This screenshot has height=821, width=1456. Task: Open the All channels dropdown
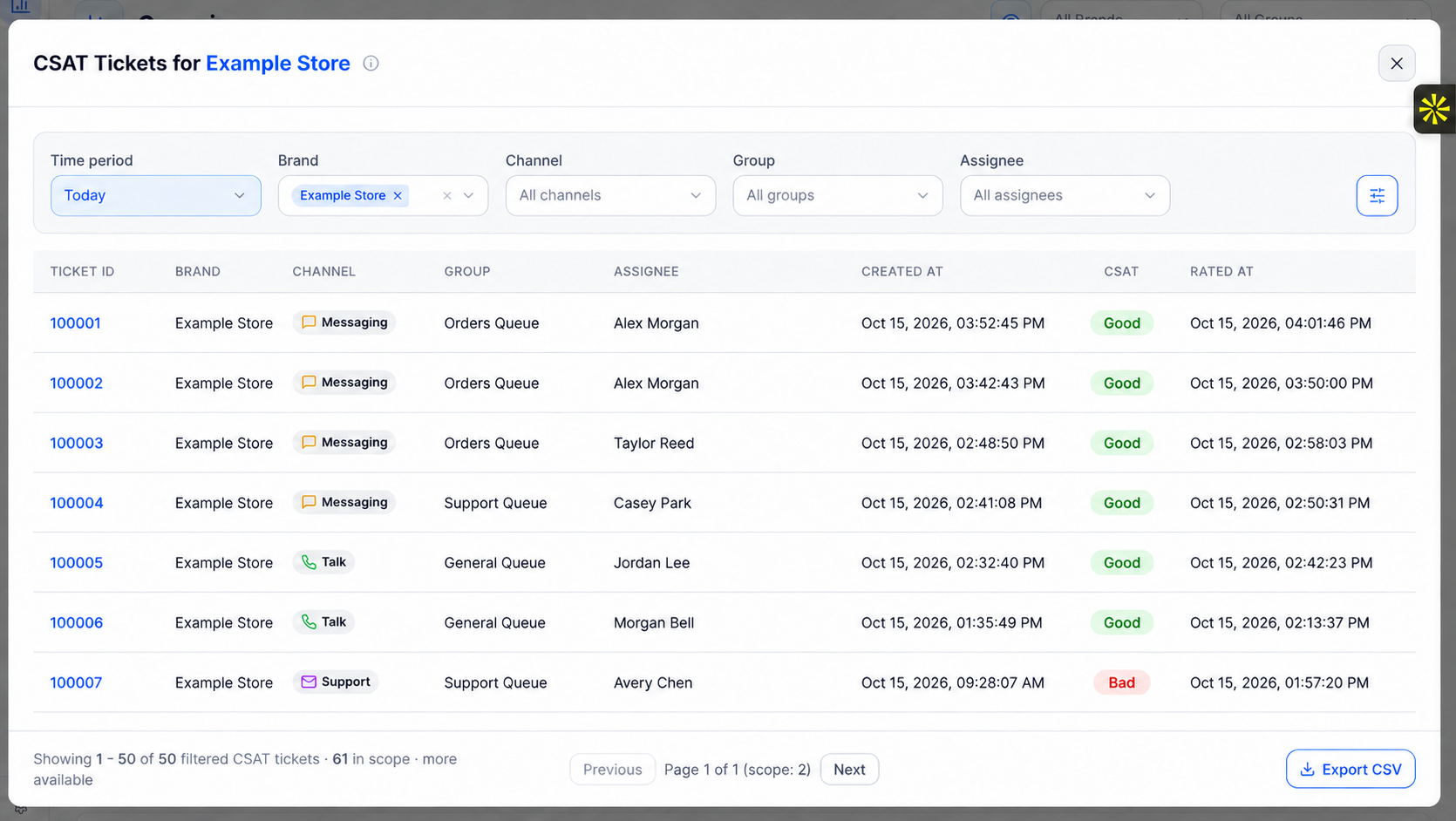610,195
